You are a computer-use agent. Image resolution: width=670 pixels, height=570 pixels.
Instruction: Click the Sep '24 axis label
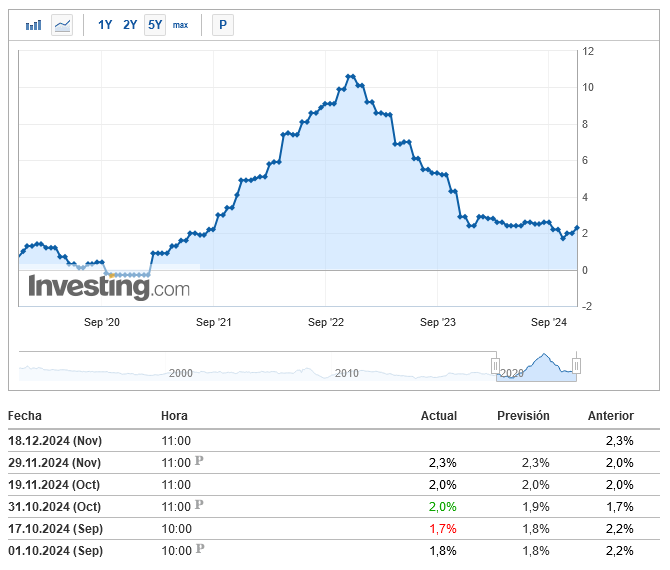click(549, 322)
